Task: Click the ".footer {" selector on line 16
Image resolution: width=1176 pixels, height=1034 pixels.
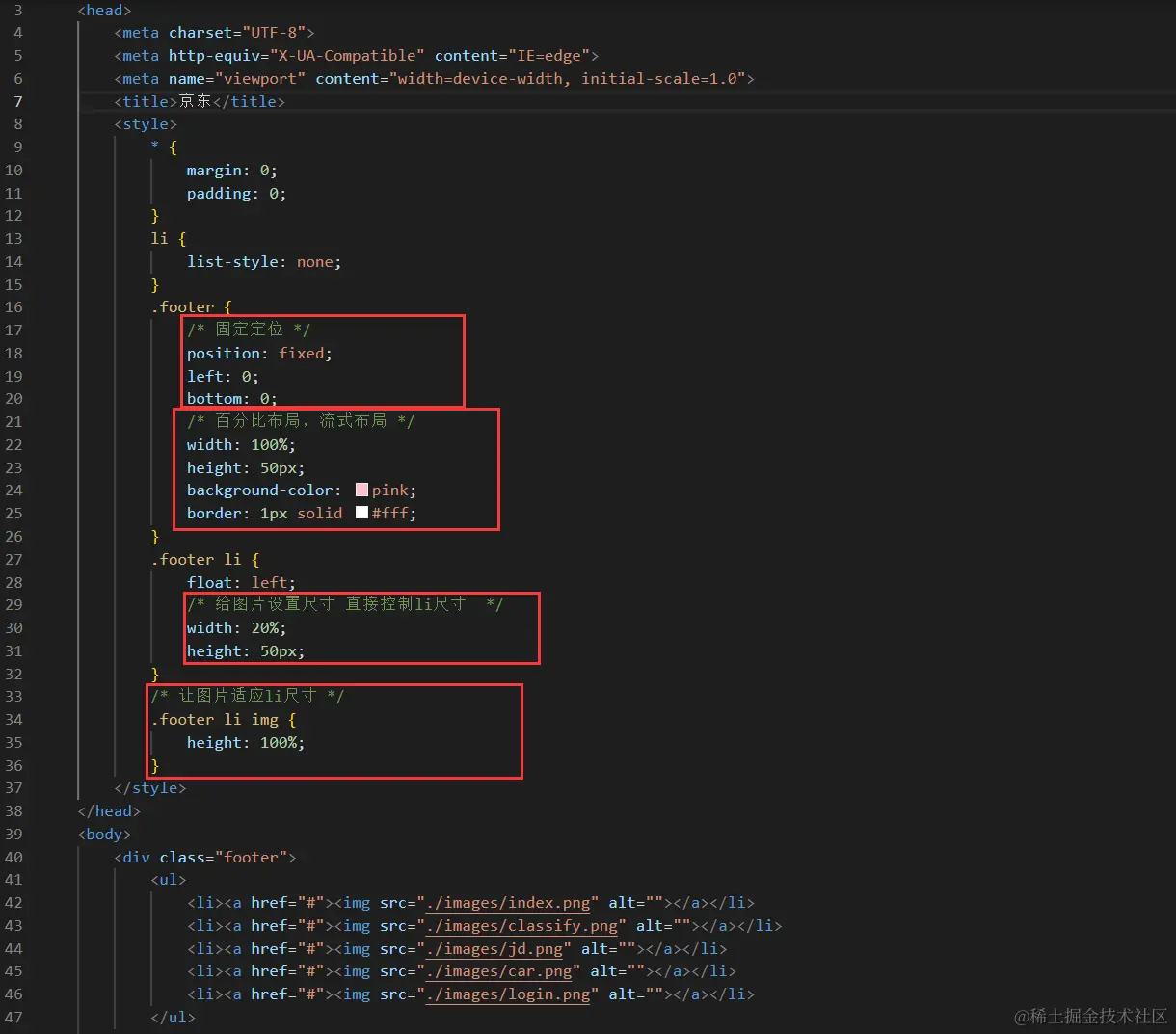Action: click(x=191, y=307)
